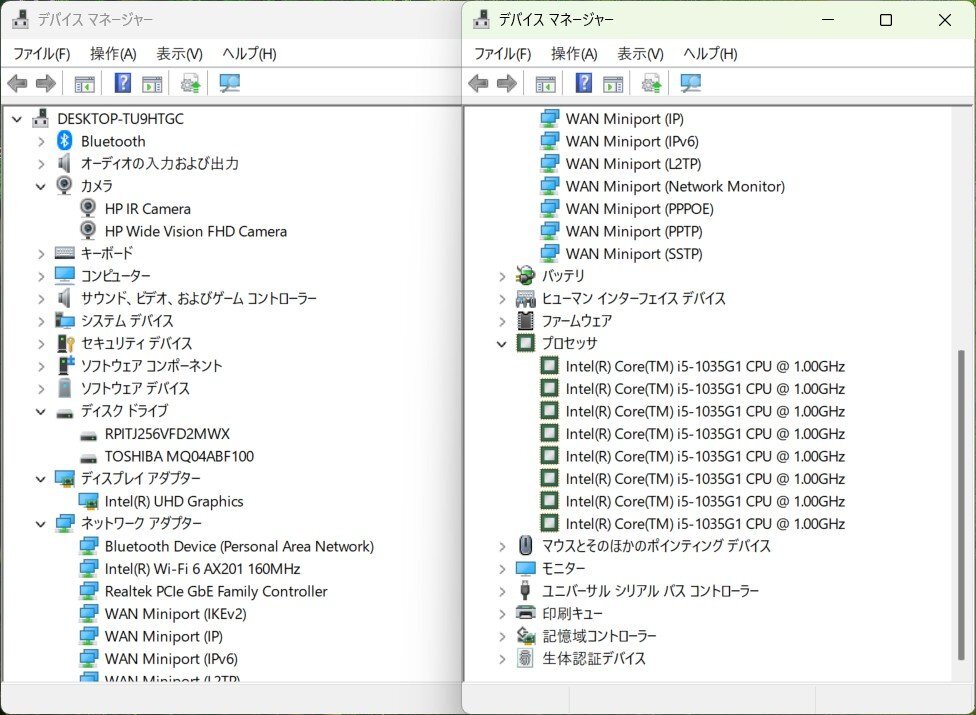976x715 pixels.
Task: Click Scan hardware changes icon in left window
Action: pos(230,83)
